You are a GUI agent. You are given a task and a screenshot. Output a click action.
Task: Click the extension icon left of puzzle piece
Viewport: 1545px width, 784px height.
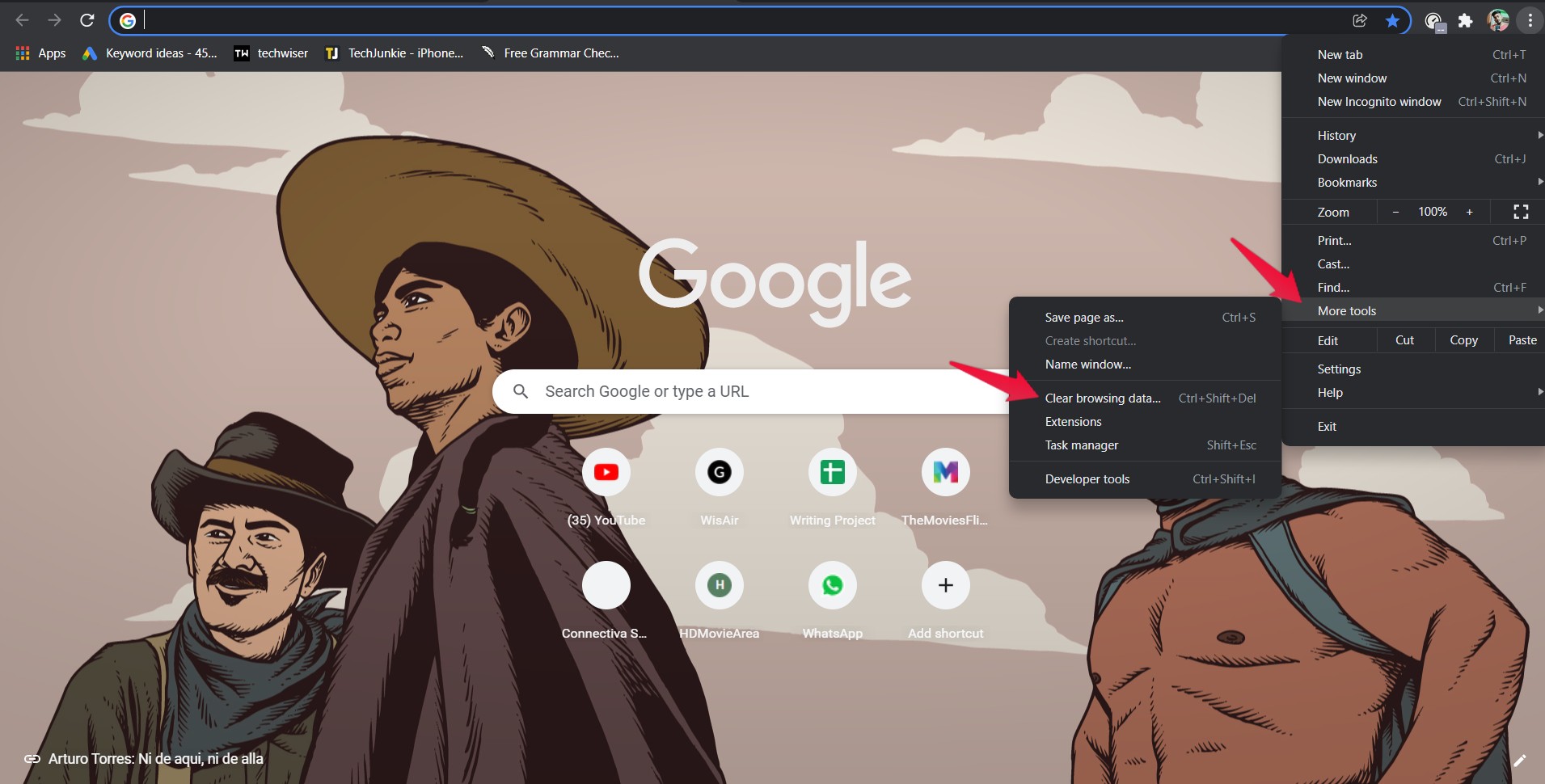1433,21
